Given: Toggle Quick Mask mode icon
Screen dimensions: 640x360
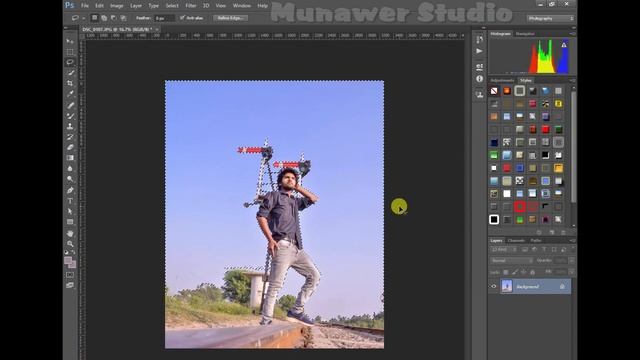Looking at the screenshot, I should [x=70, y=275].
